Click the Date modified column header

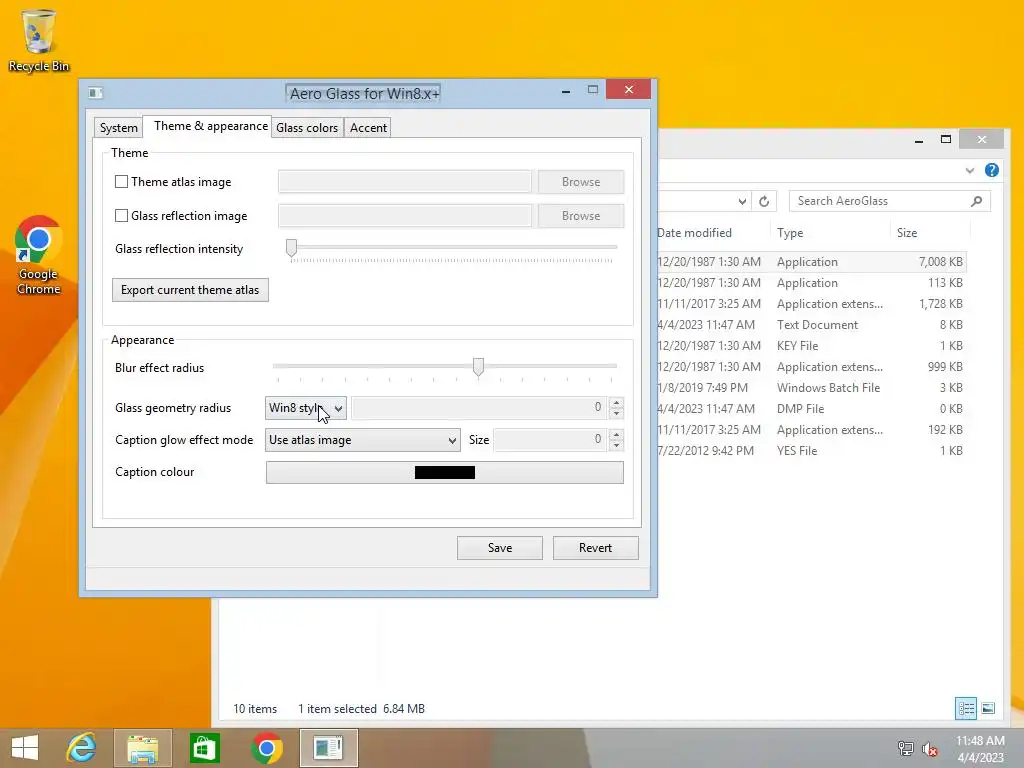(x=694, y=233)
